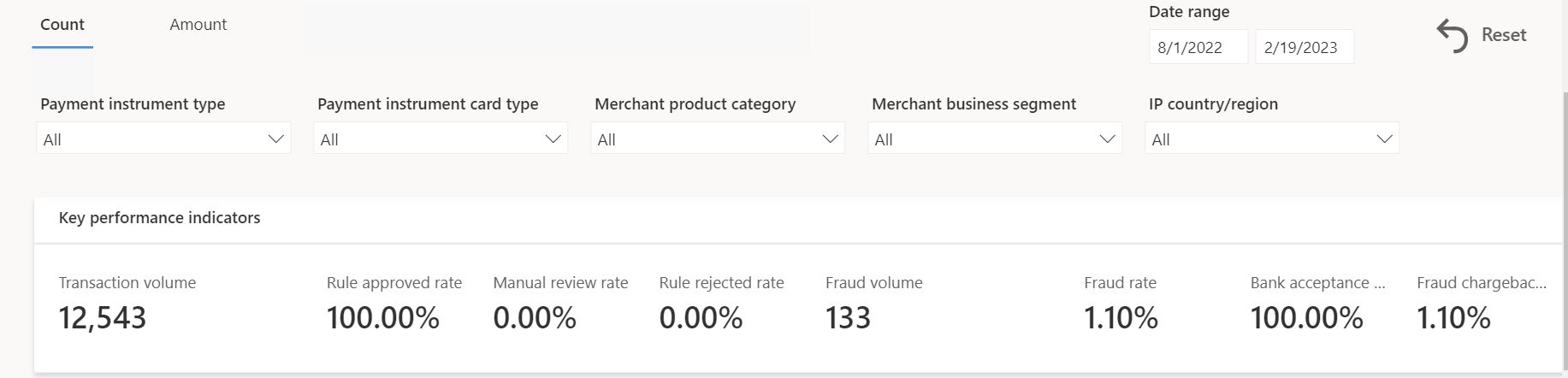Select the Bank acceptance rate KPI
The height and width of the screenshot is (378, 1568).
click(x=1317, y=303)
